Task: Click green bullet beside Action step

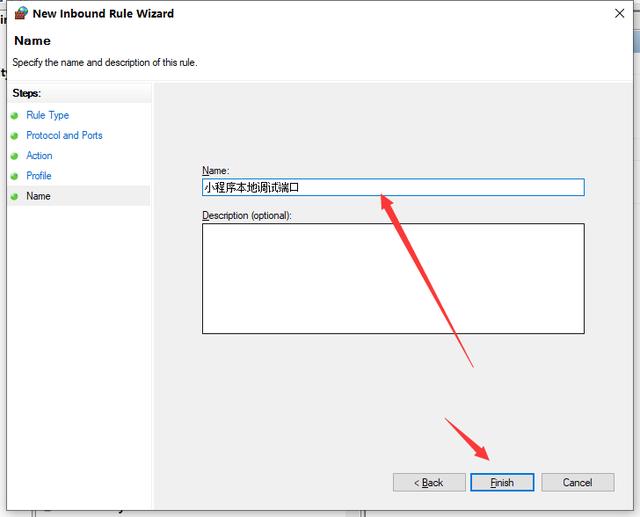Action: coord(14,156)
